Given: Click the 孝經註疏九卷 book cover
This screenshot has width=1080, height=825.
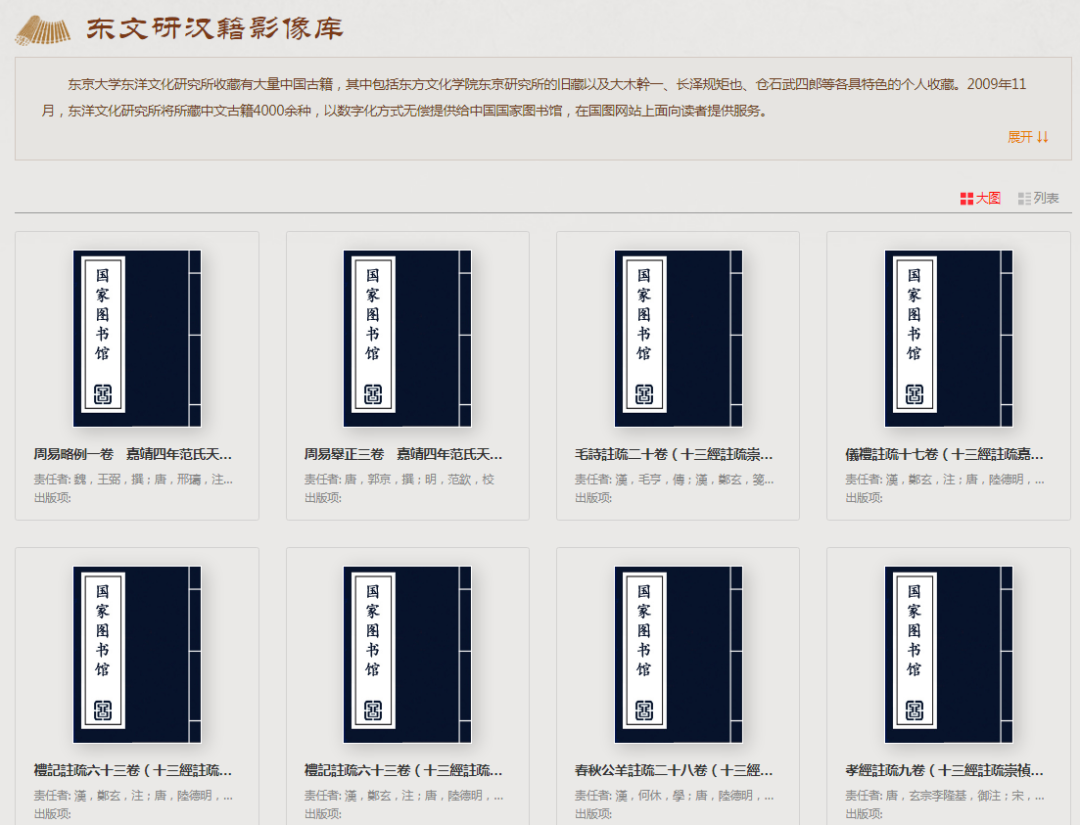Looking at the screenshot, I should (x=948, y=655).
